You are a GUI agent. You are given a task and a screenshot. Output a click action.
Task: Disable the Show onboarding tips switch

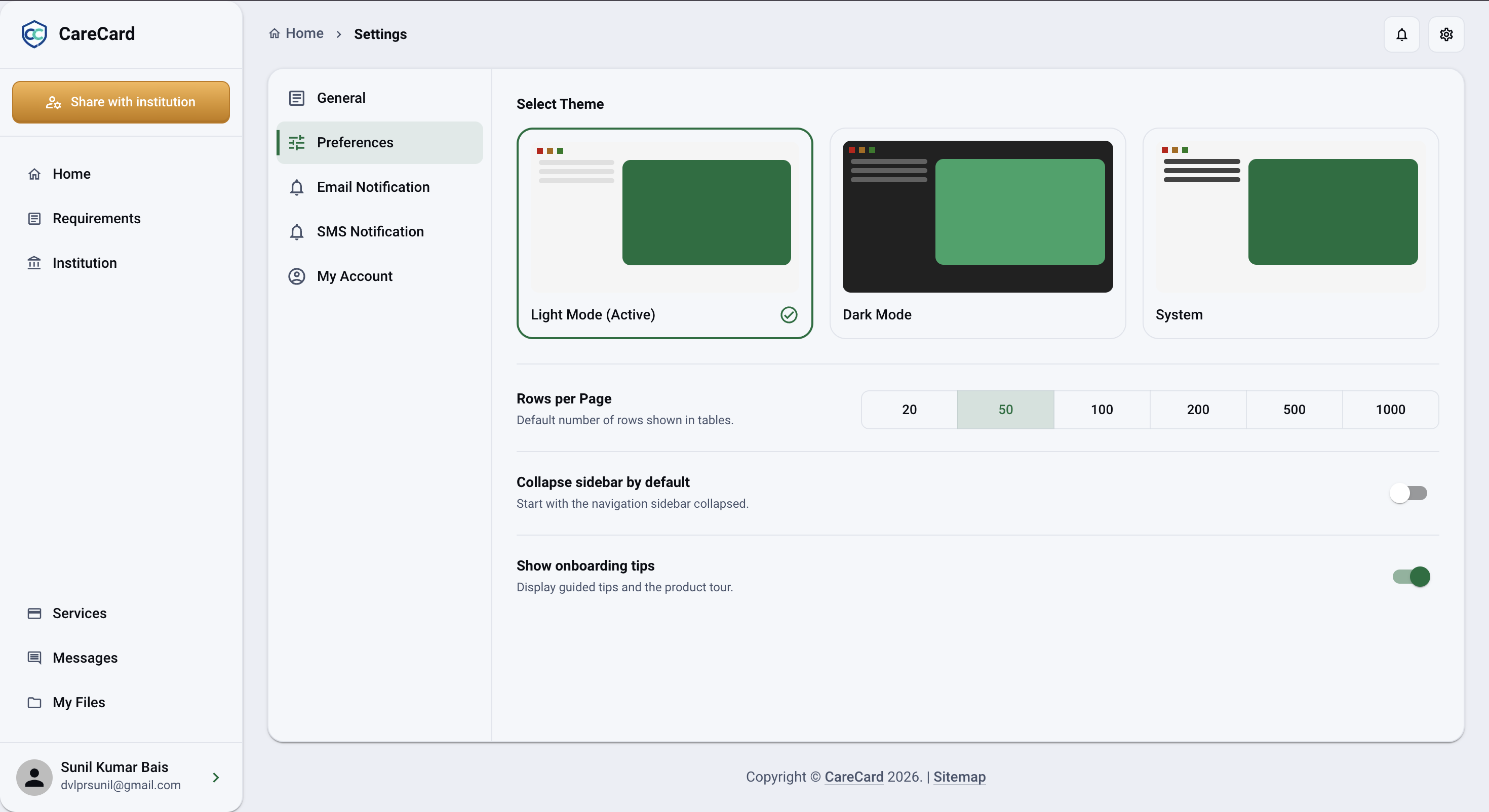[1411, 577]
